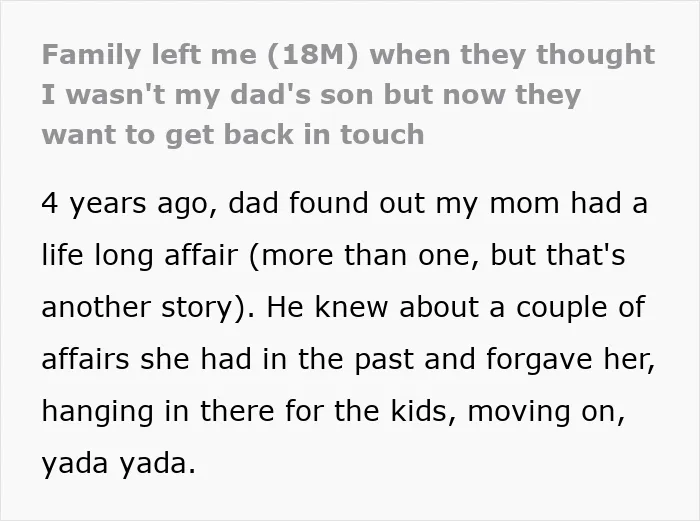Click the words 'but that's' ending the line
The image size is (700, 521).
[558, 255]
